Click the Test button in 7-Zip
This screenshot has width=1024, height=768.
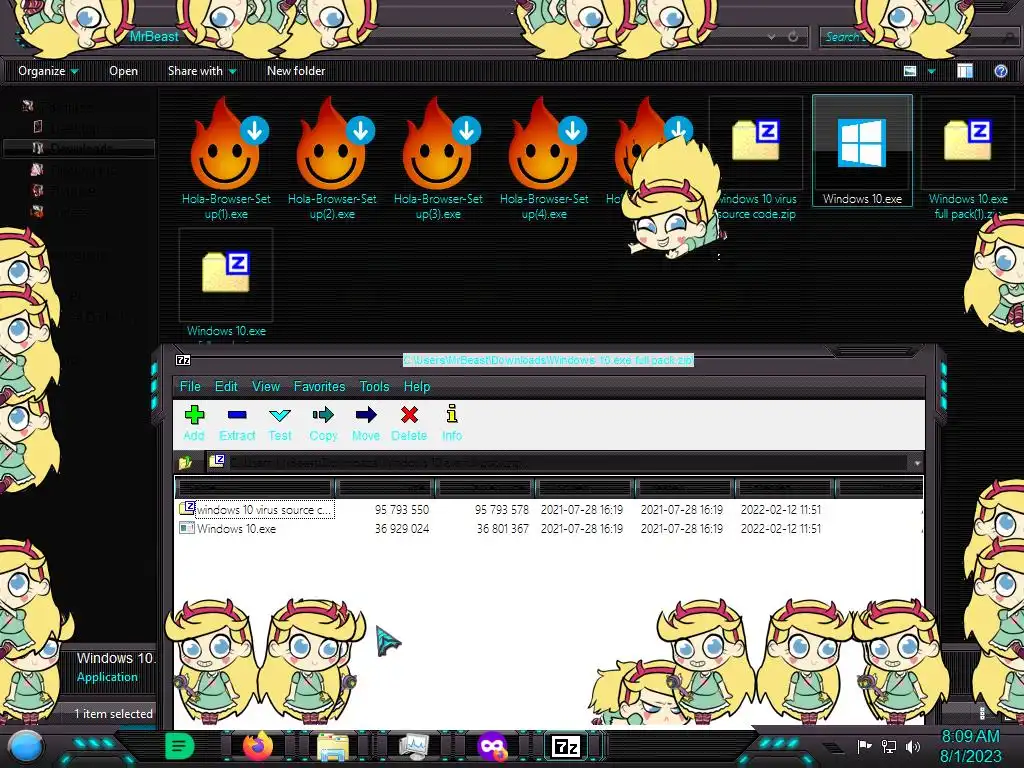coord(280,423)
